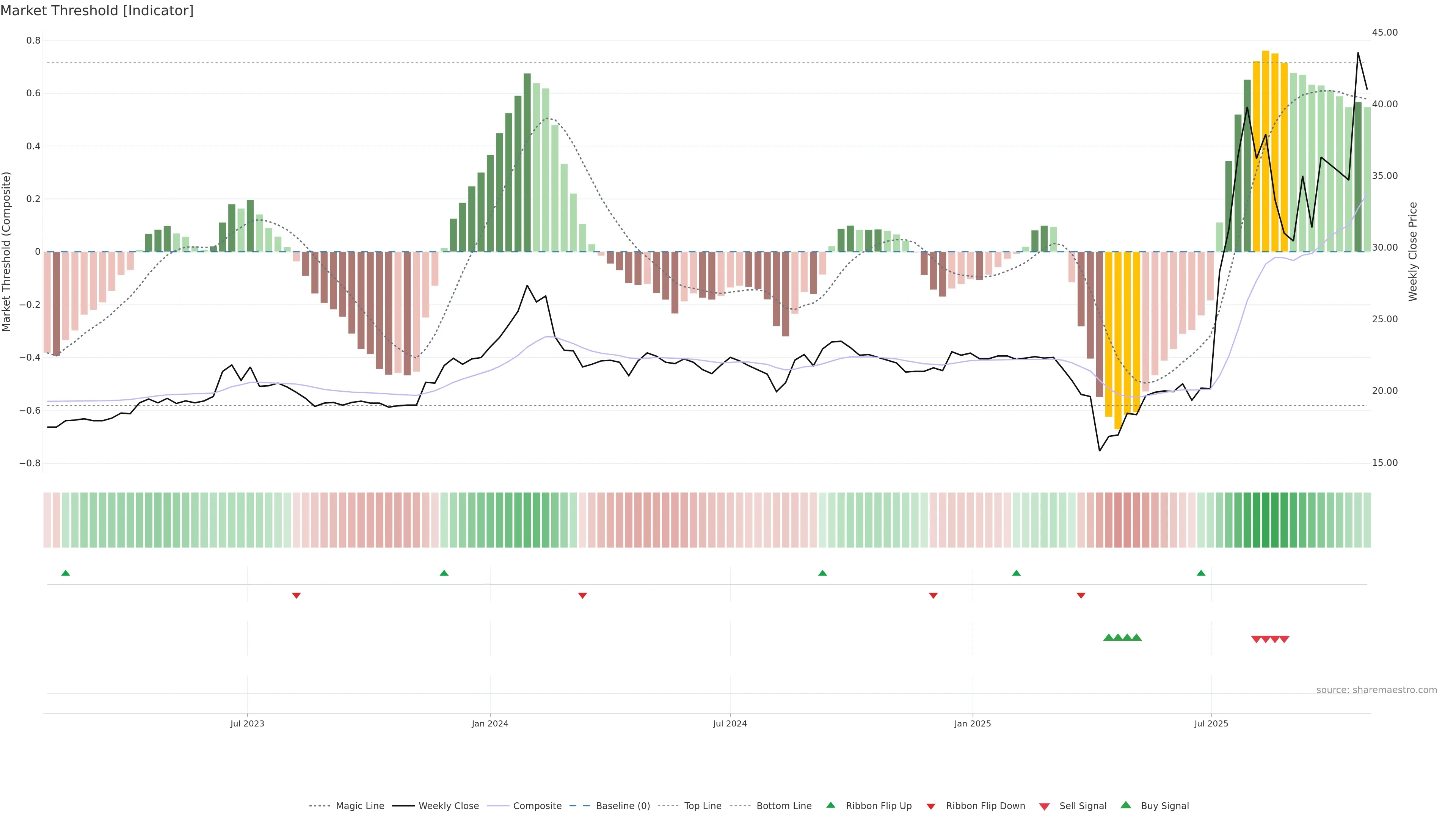Image resolution: width=1456 pixels, height=819 pixels.
Task: Hide the Baseline (0) legend entry
Action: coord(622,806)
